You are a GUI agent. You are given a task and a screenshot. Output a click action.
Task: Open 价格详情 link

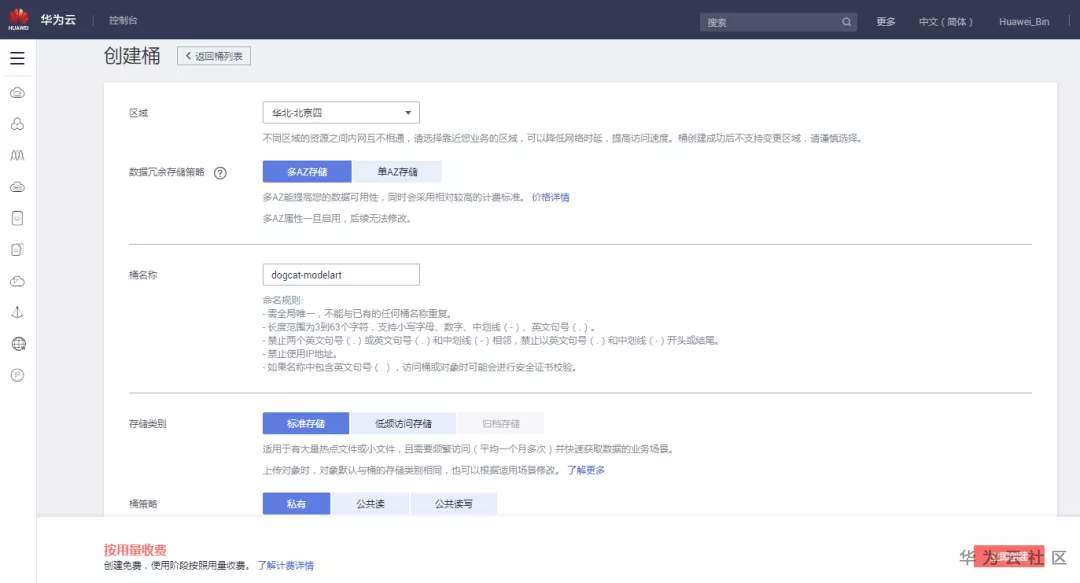click(550, 197)
